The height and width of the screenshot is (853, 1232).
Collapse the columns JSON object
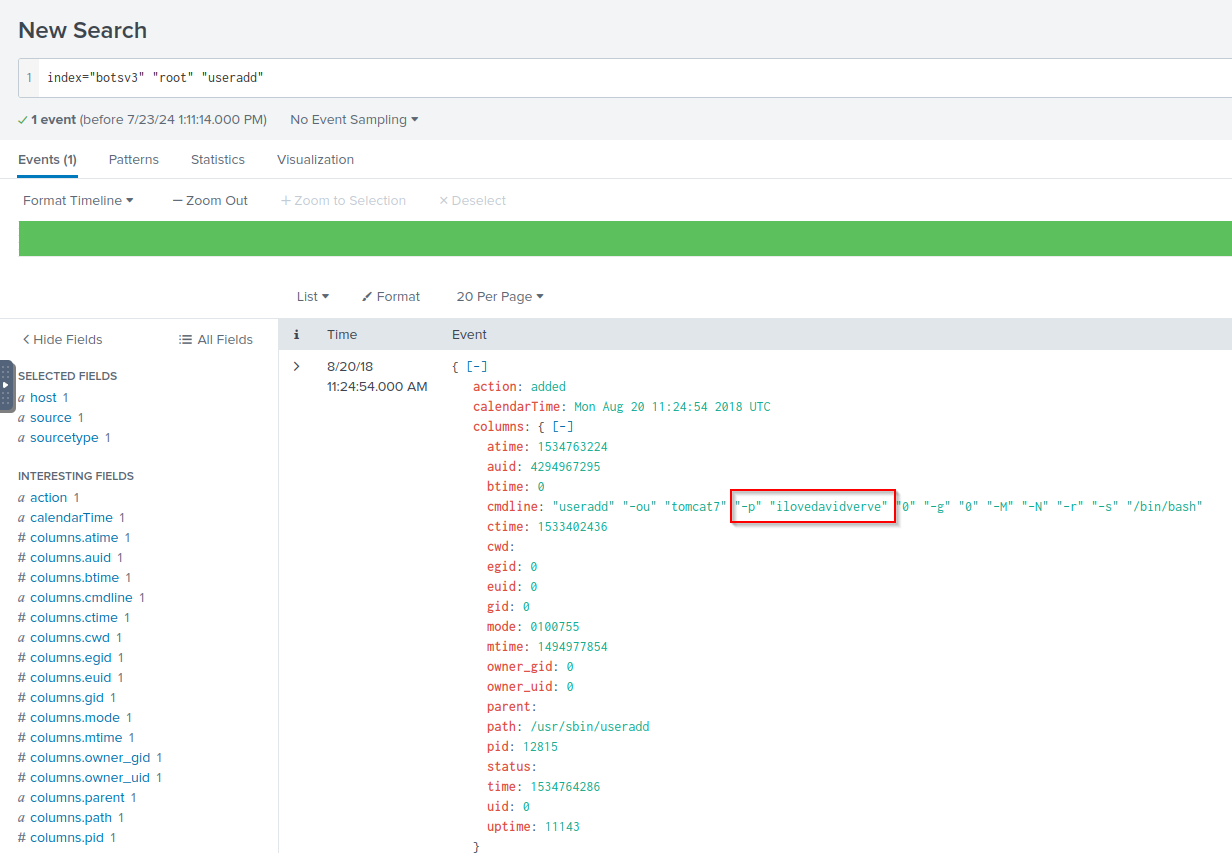[563, 427]
